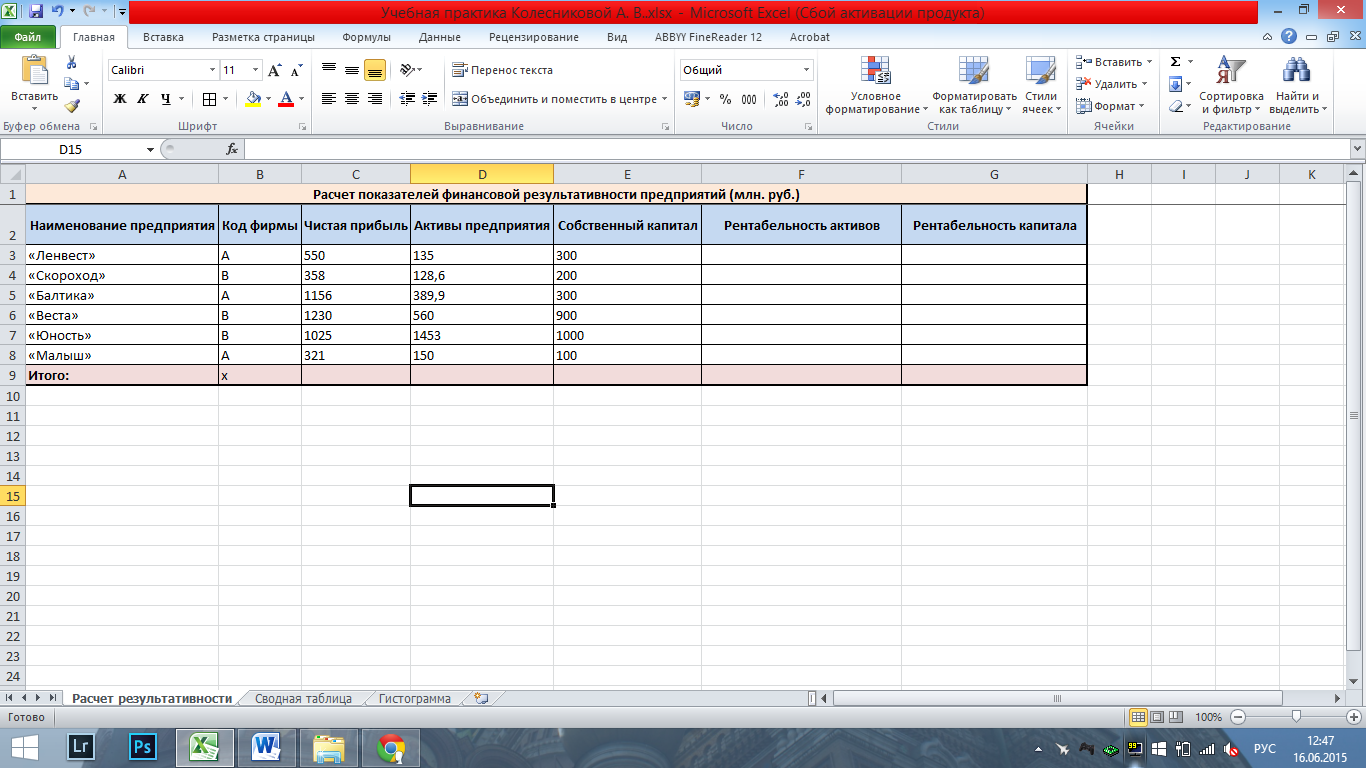This screenshot has width=1366, height=768.
Task: Open Форматировать как таблицу gallery
Action: [x=974, y=86]
